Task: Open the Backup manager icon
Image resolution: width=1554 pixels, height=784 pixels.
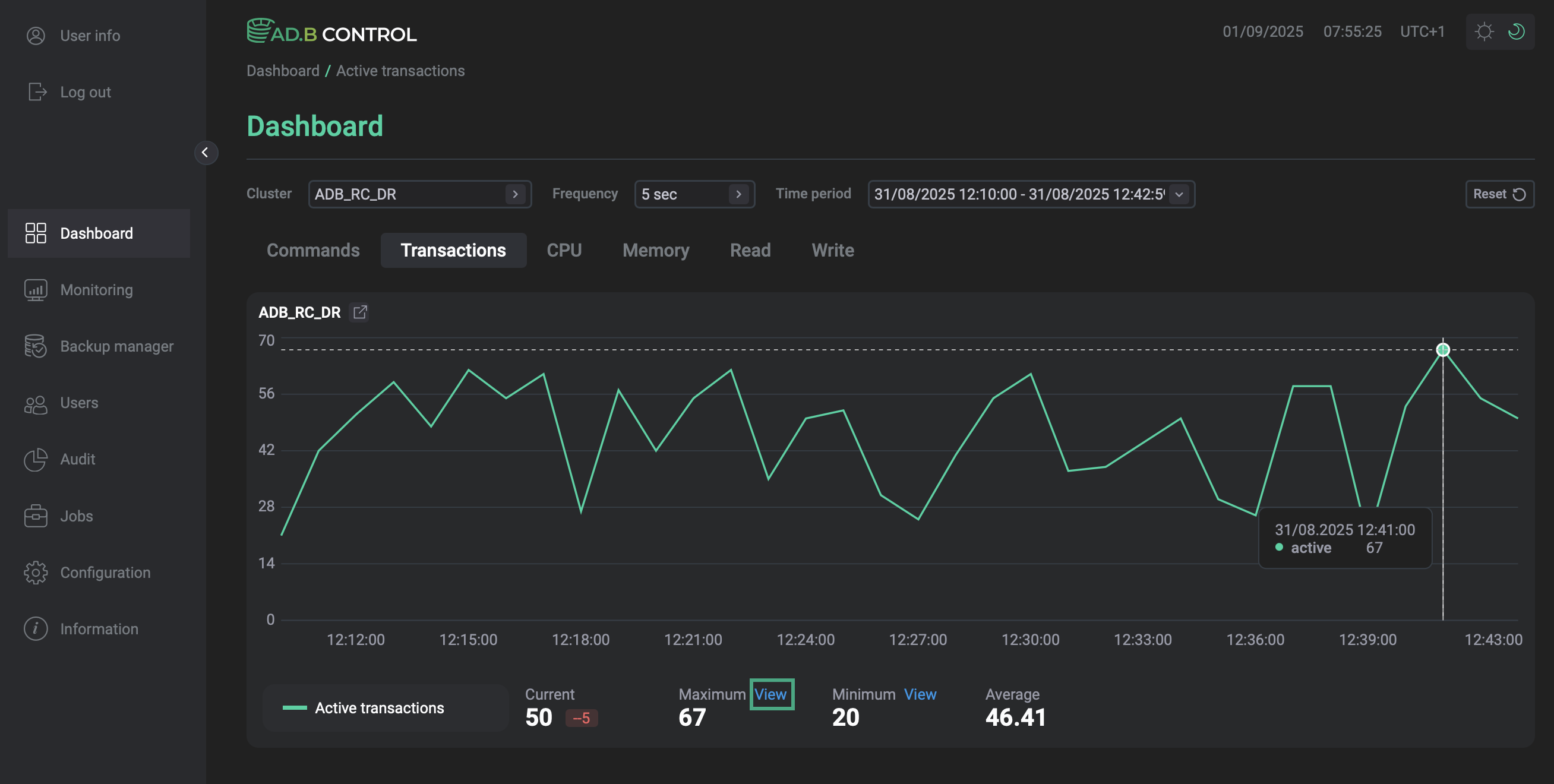Action: click(x=36, y=346)
